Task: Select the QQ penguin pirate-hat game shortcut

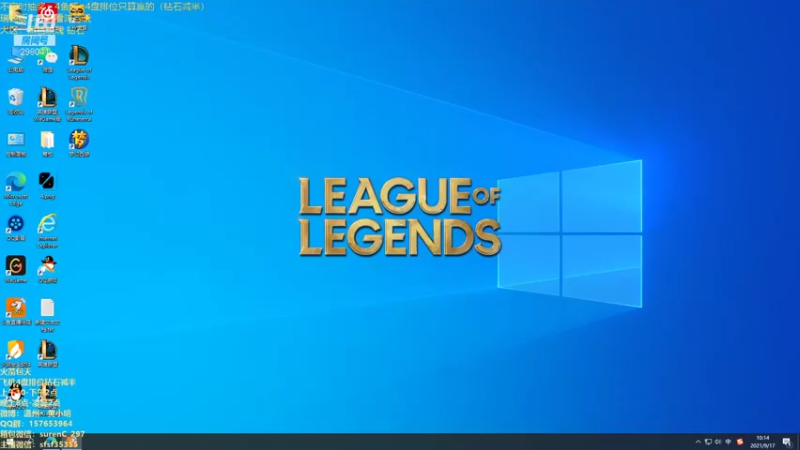Action: [47, 270]
